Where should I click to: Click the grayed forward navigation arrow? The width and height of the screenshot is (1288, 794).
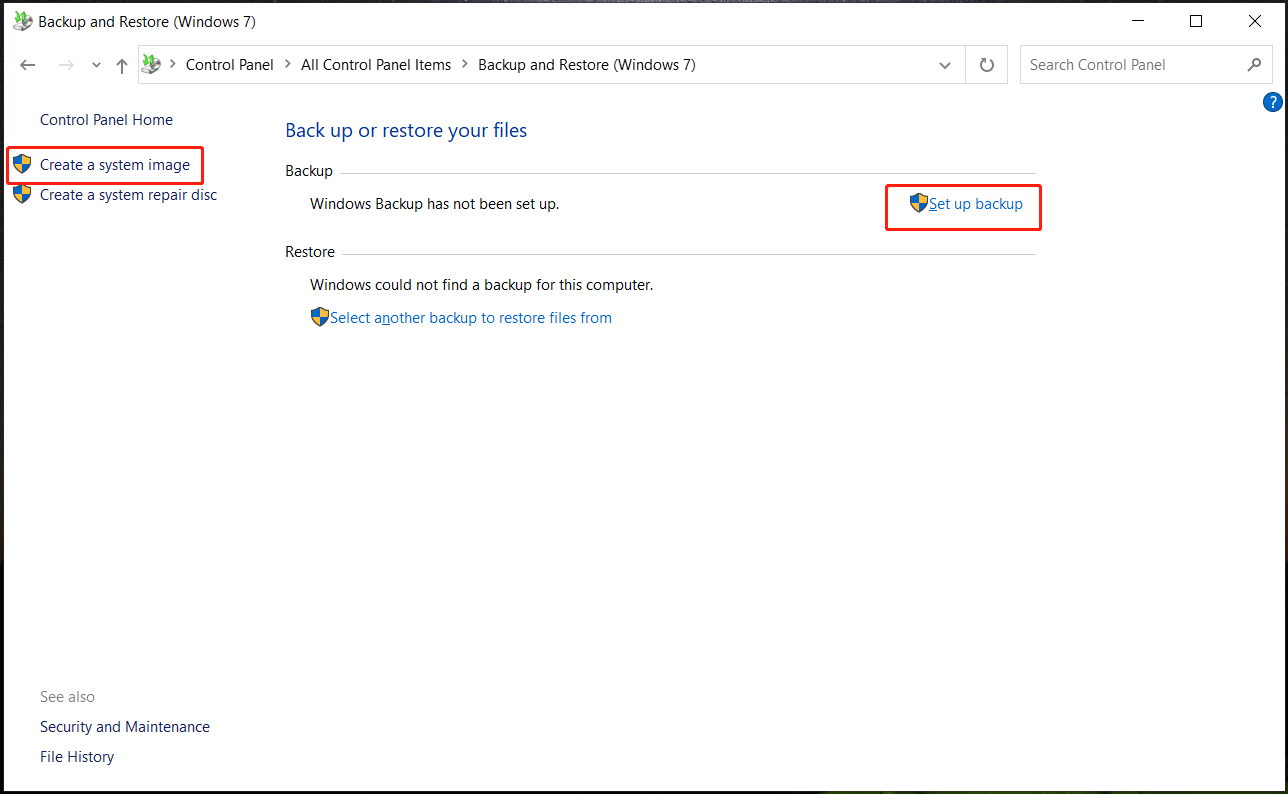click(66, 64)
